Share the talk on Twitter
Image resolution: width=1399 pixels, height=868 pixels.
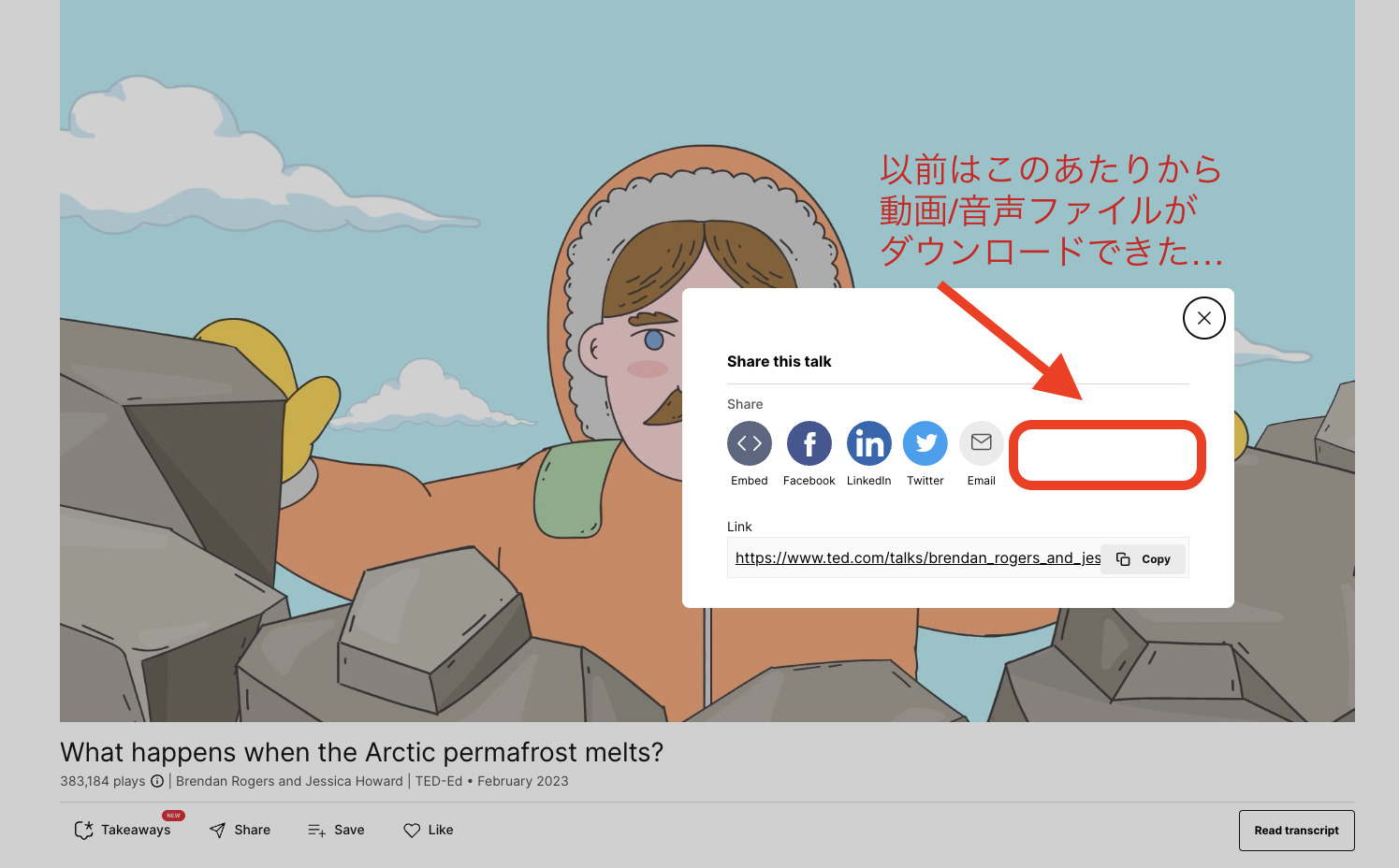coord(925,443)
